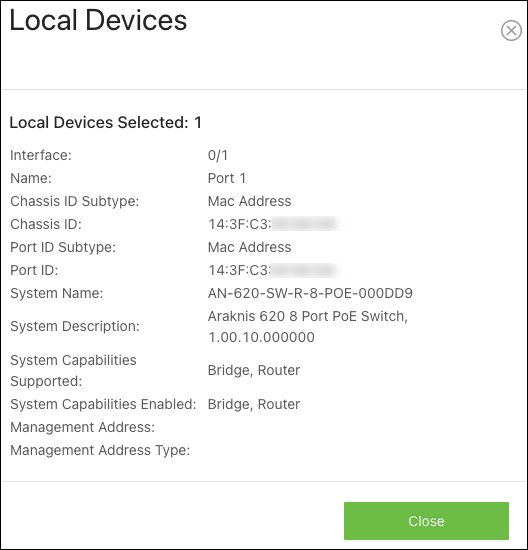The height and width of the screenshot is (550, 528).
Task: Select the Port 1 name value
Action: (x=227, y=178)
